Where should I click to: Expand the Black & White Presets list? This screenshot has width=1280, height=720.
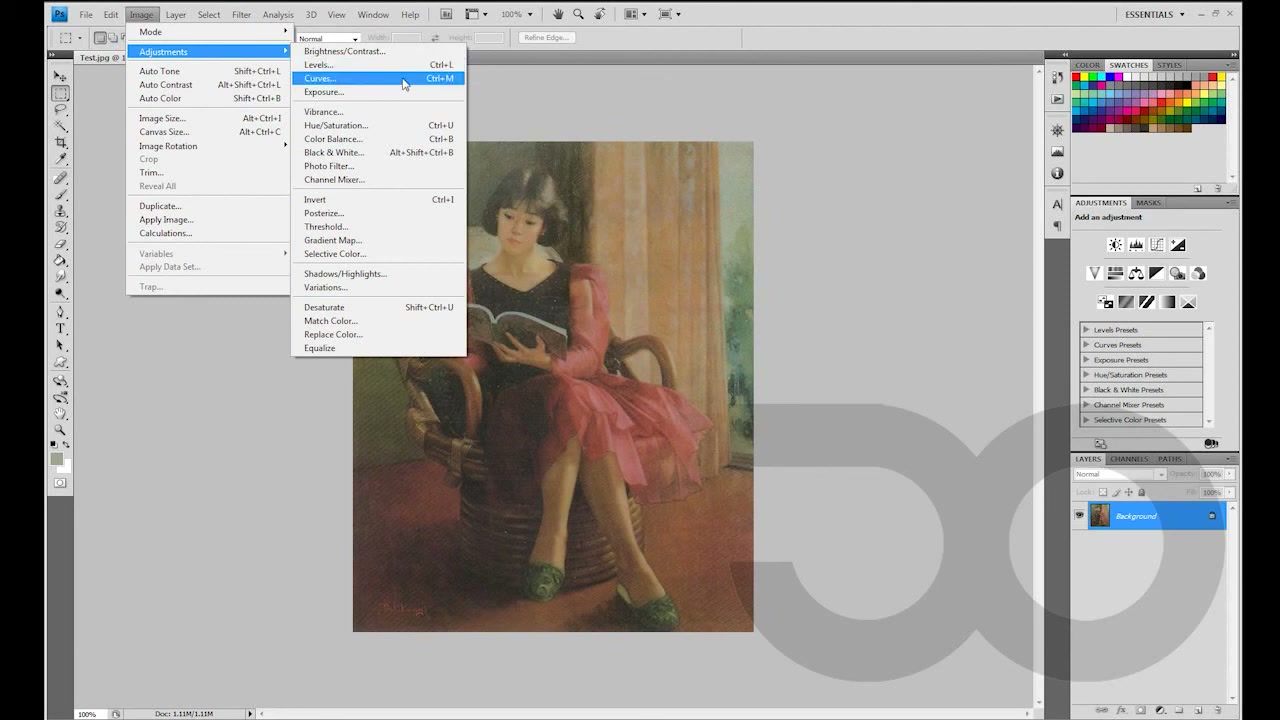[x=1087, y=390]
